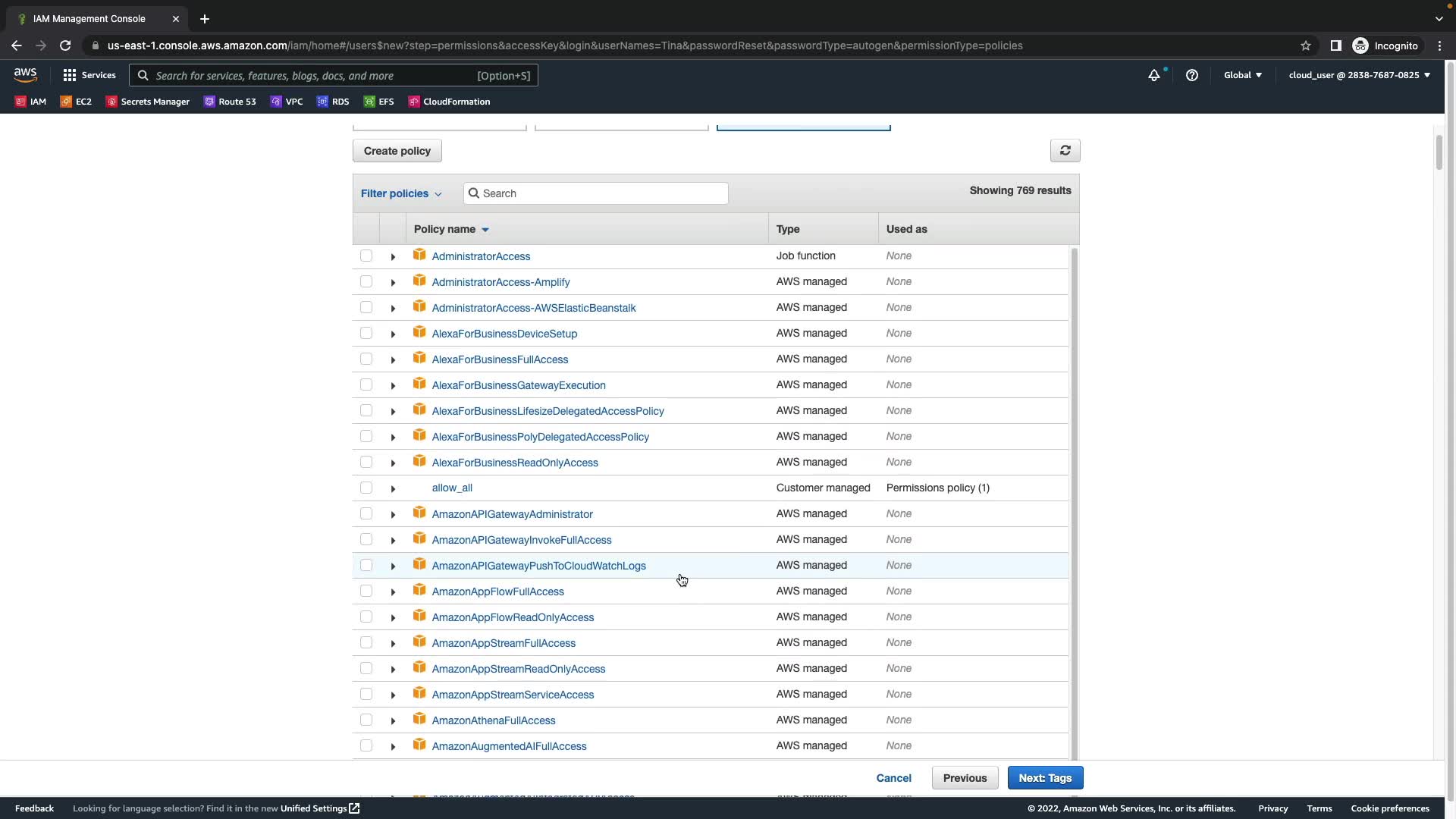Open CloudFormation favorites shortcut

coord(449,102)
